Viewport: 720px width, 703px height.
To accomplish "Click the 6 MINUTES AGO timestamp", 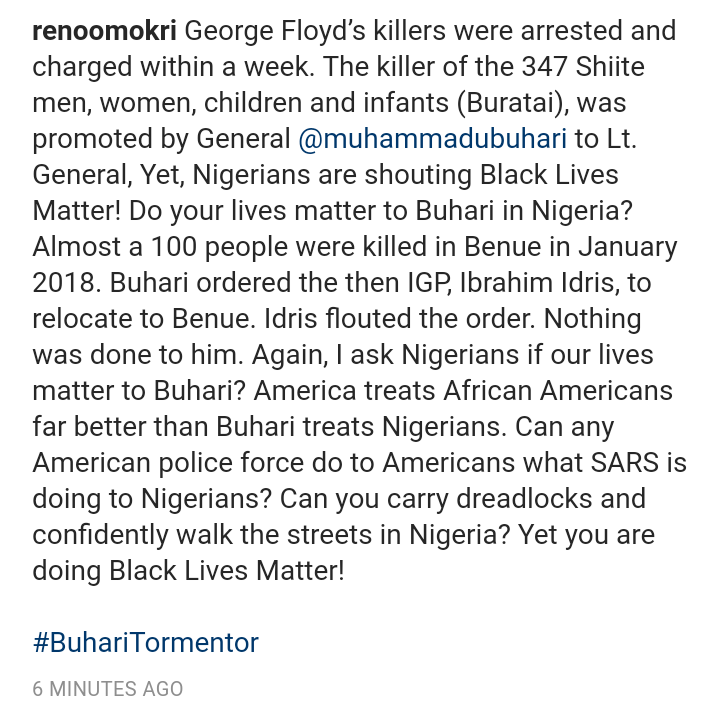I will (108, 689).
